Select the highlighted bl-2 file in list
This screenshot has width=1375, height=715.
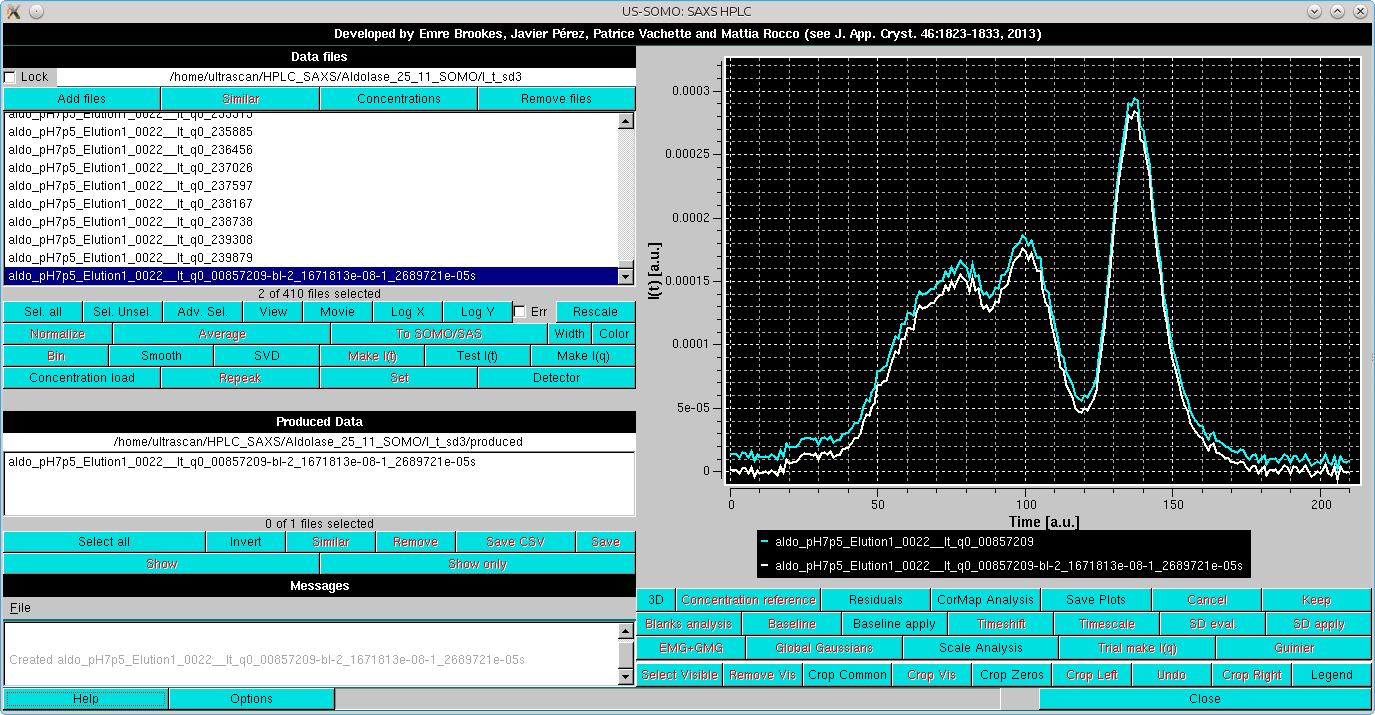(x=240, y=276)
